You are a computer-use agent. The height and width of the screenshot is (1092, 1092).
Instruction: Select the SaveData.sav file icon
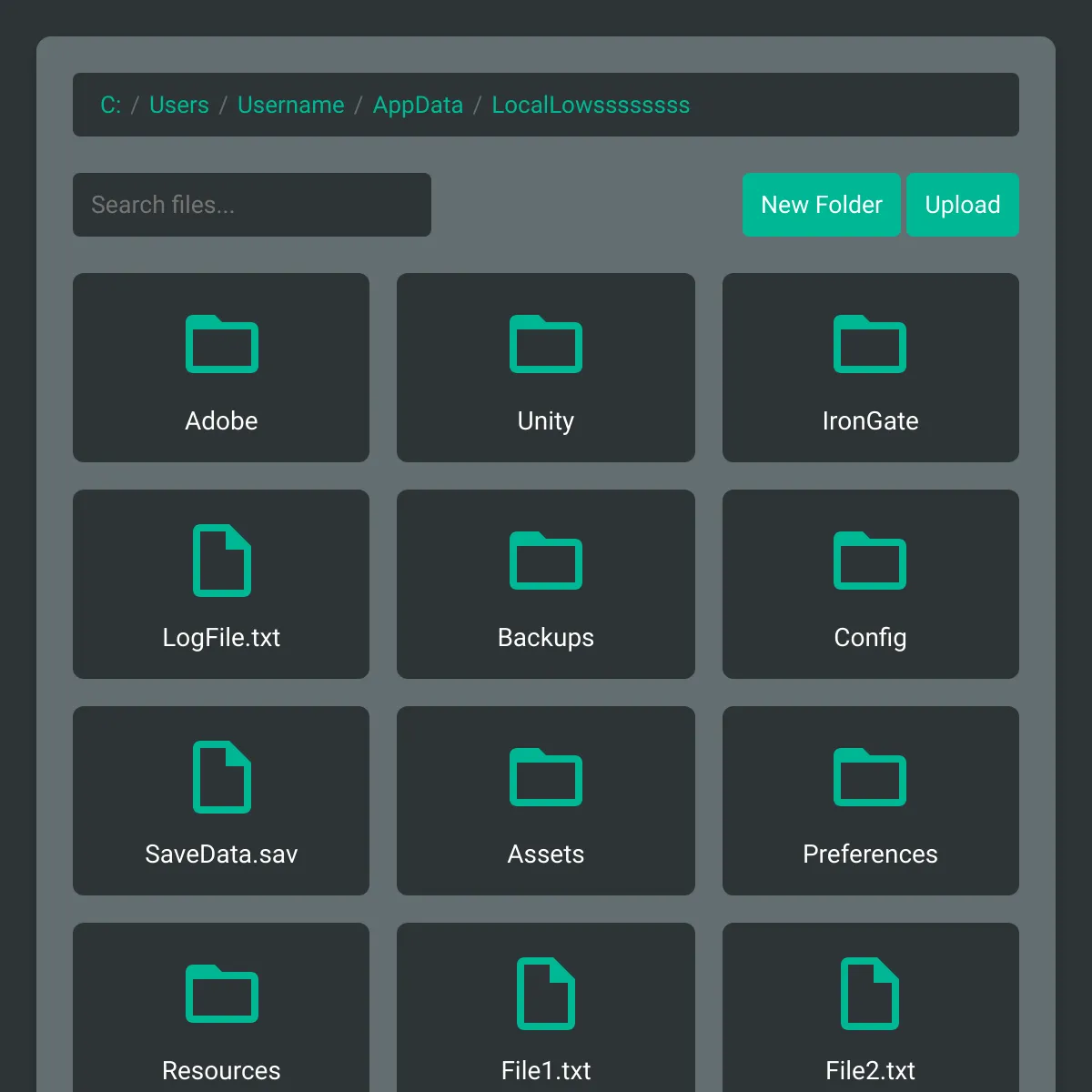point(221,777)
